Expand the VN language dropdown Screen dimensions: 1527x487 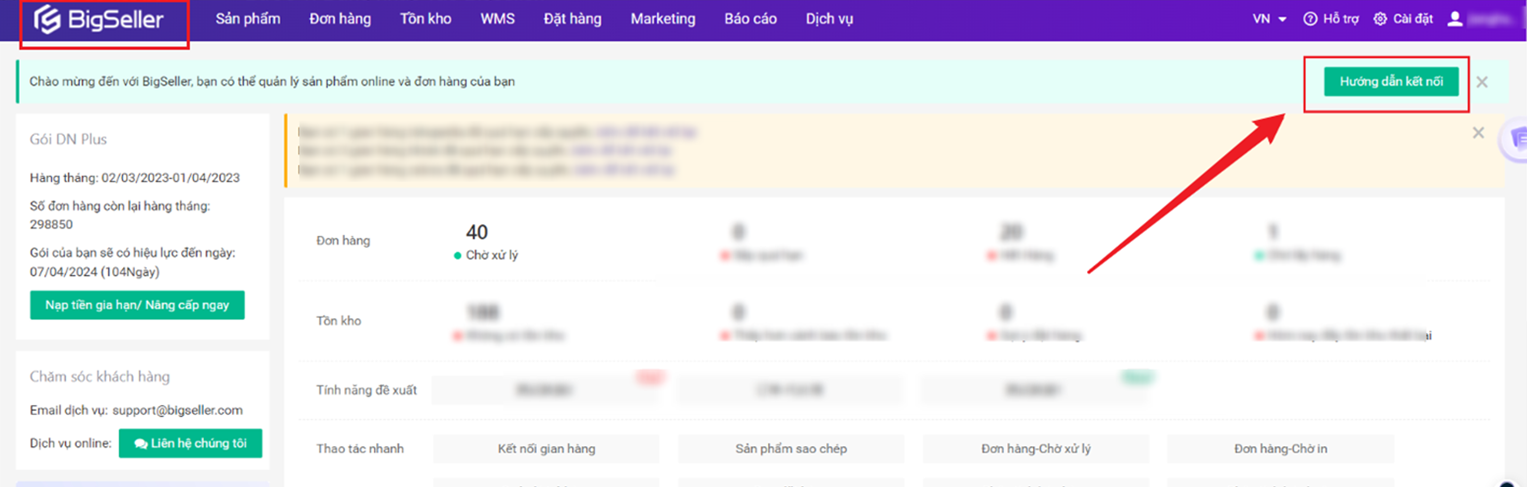(x=1270, y=19)
